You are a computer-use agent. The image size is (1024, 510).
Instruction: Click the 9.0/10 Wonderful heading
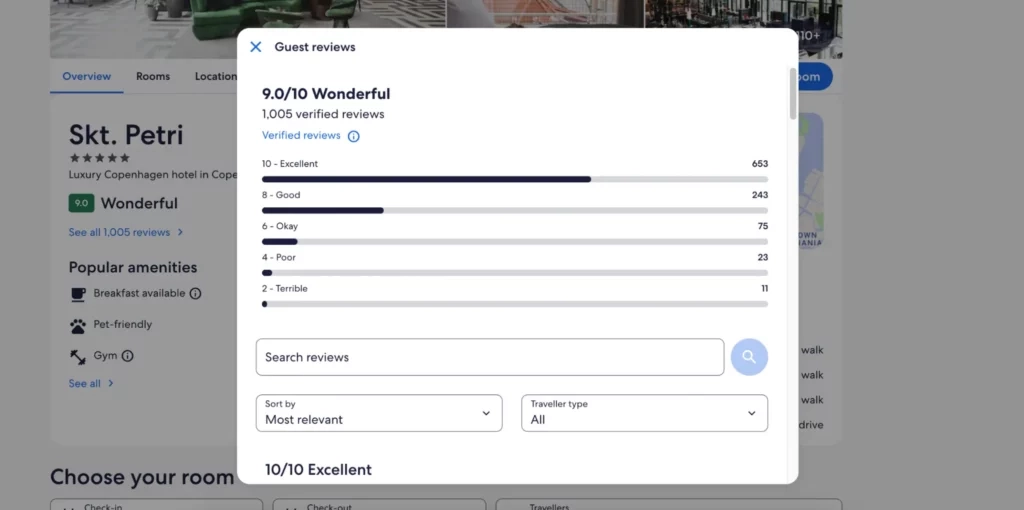coord(326,93)
